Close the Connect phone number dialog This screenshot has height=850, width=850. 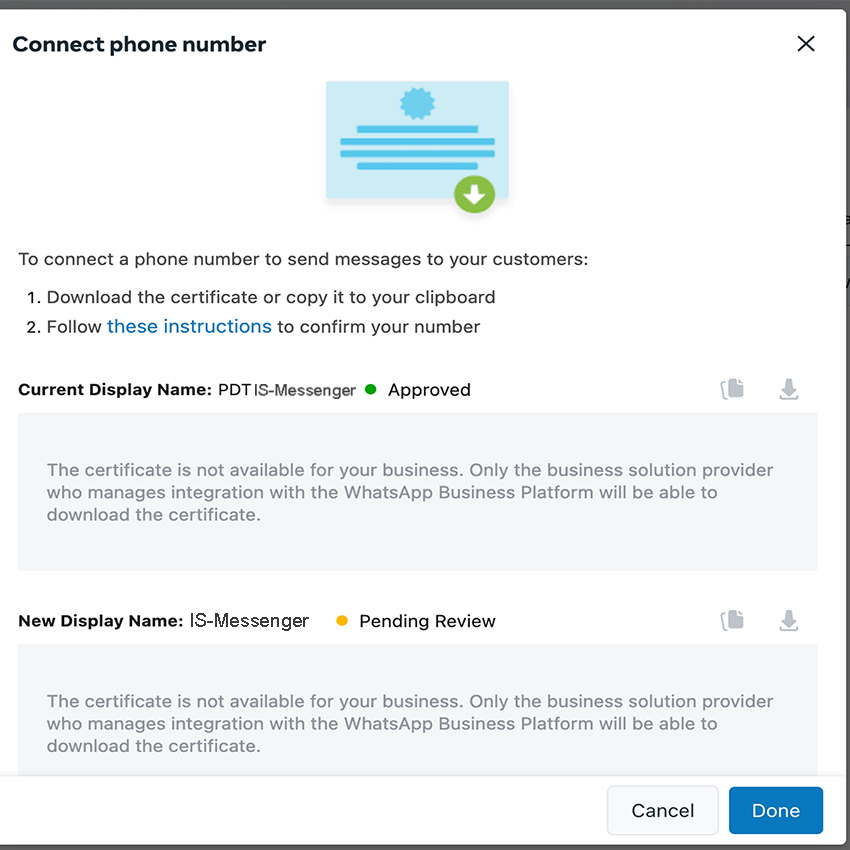tap(806, 44)
